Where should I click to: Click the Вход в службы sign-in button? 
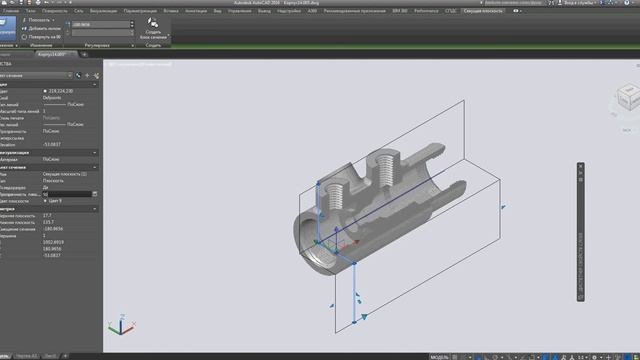pos(578,2)
